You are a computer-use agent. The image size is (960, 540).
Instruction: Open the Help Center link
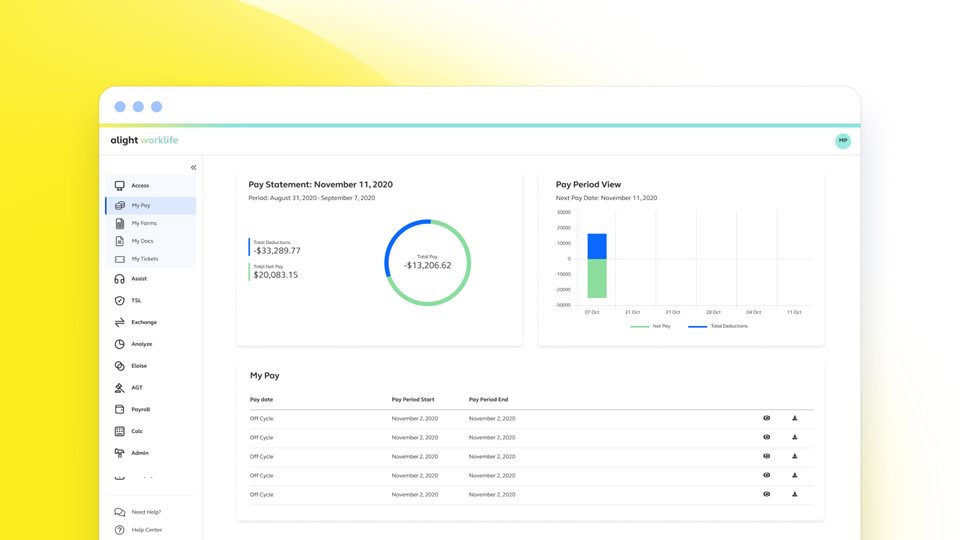146,530
